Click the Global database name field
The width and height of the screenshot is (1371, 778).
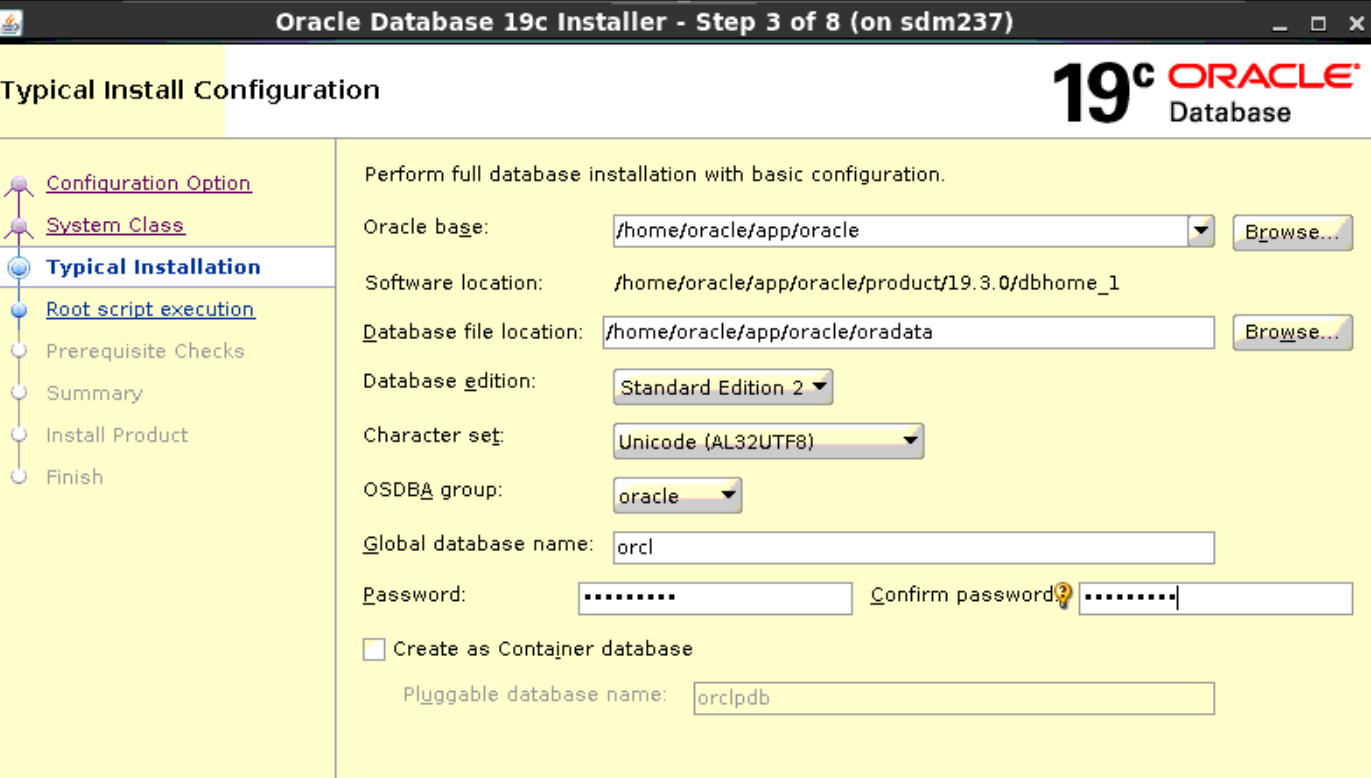914,548
